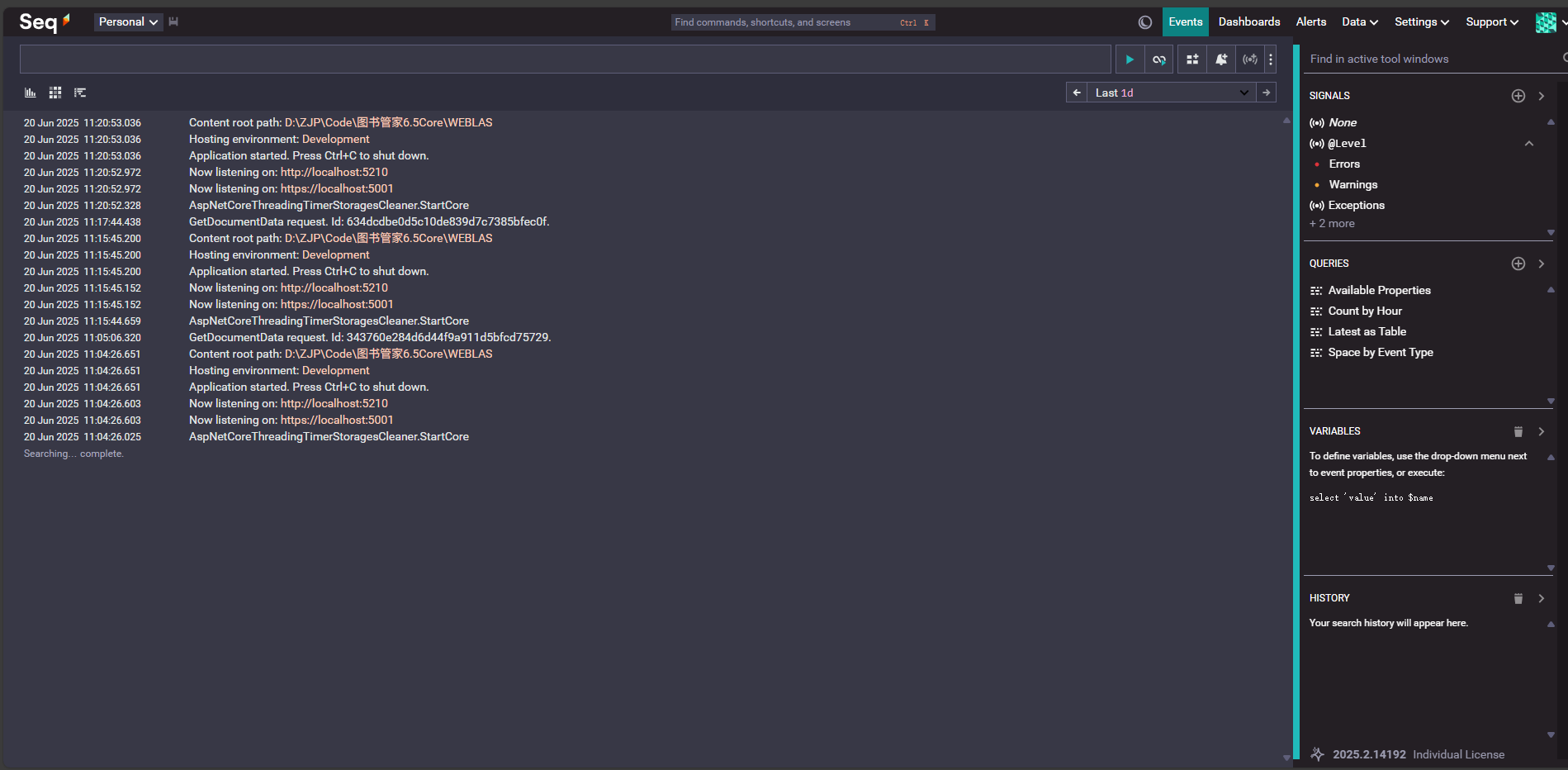
Task: Open the Data menu
Action: [1360, 22]
